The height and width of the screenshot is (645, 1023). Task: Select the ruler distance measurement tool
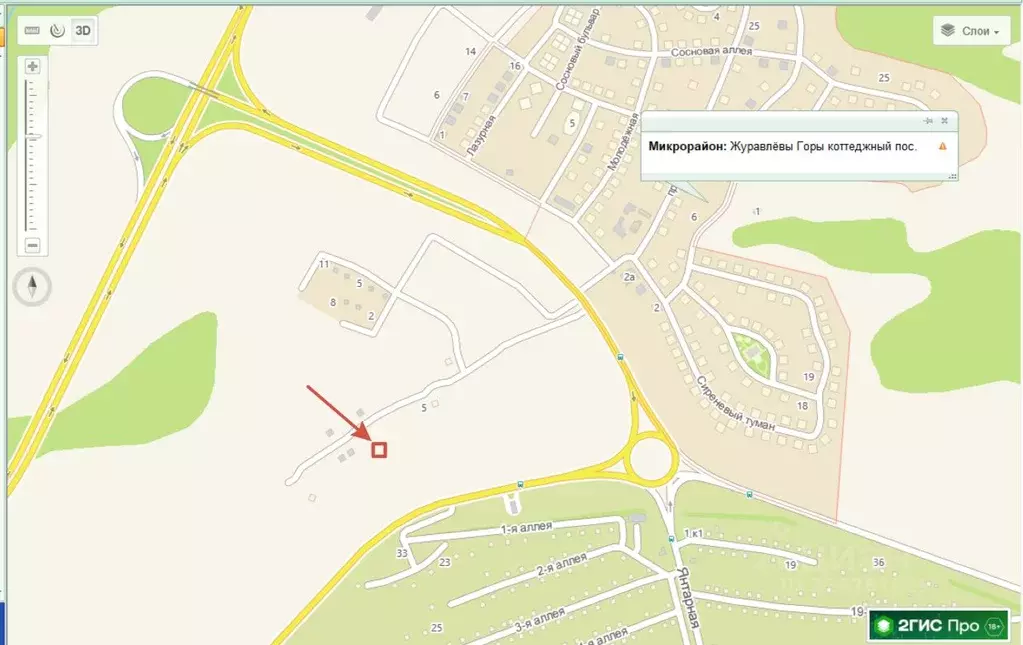32,31
